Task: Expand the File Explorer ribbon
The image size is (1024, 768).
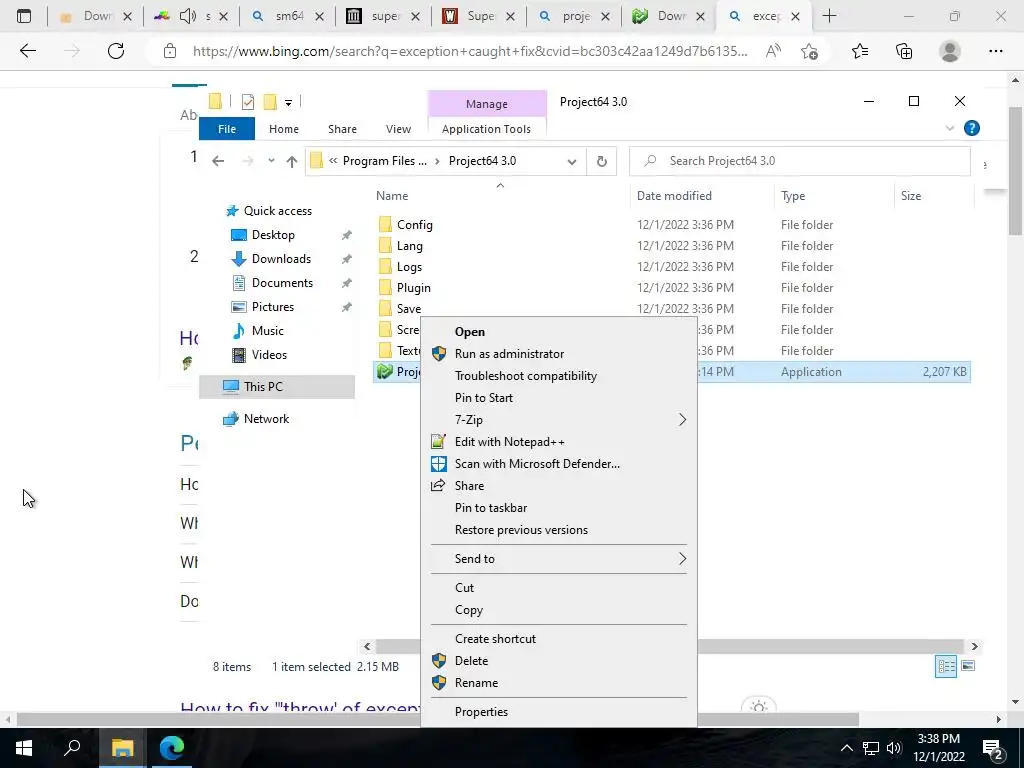Action: [x=950, y=129]
